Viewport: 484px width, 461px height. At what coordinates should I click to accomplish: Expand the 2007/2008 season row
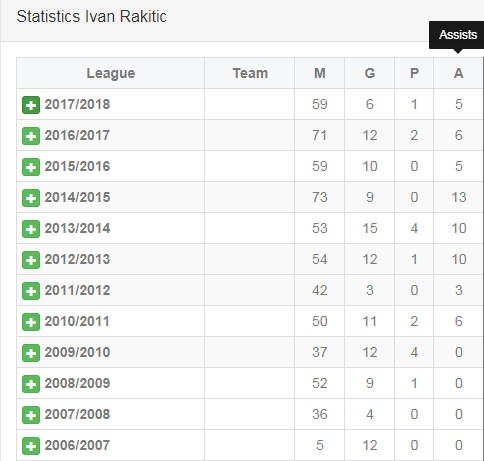coord(31,415)
